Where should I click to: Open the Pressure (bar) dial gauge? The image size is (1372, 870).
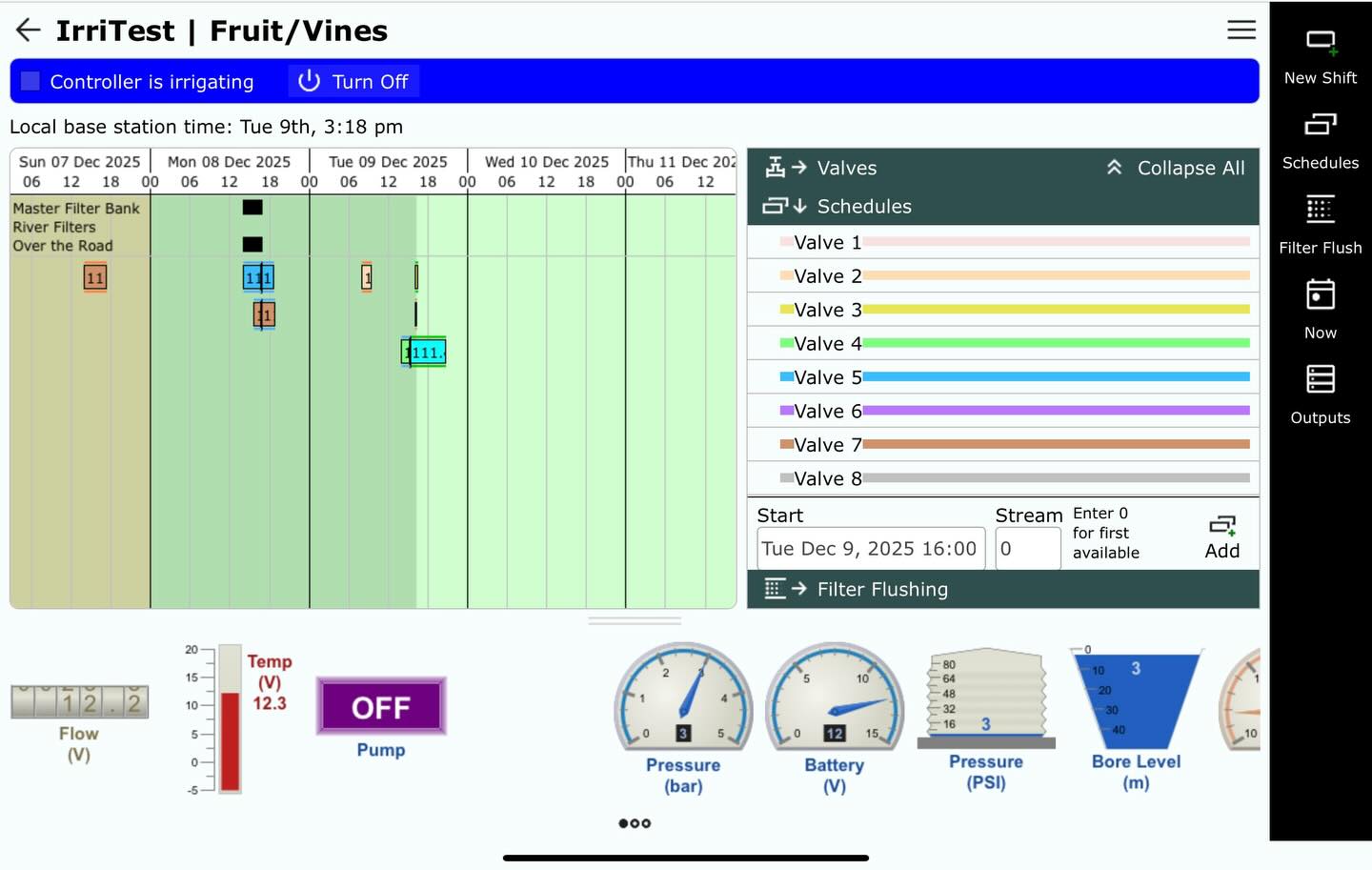tap(683, 719)
